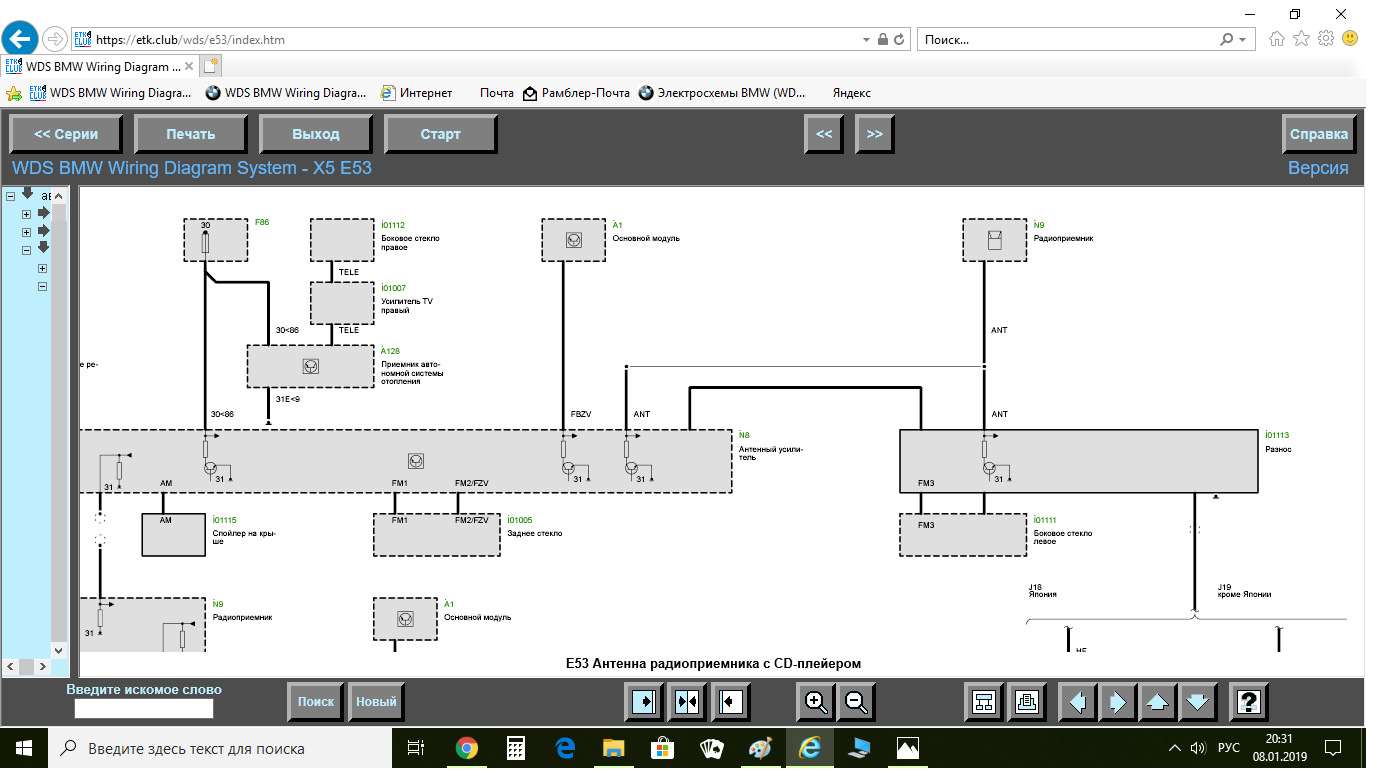Select the WDS BMW Wiring Diagram browser tab

[98, 67]
